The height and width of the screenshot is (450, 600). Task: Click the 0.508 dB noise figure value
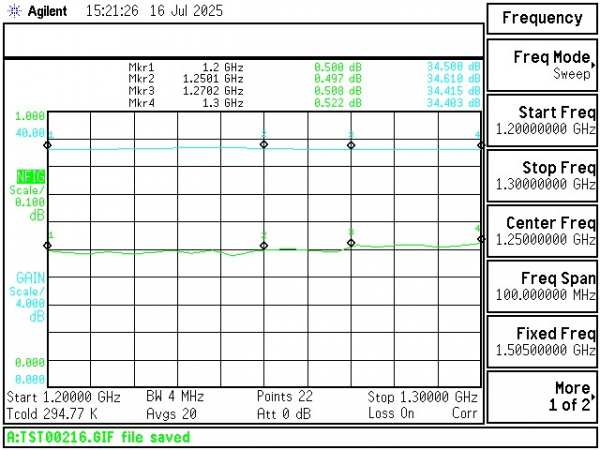(x=338, y=91)
